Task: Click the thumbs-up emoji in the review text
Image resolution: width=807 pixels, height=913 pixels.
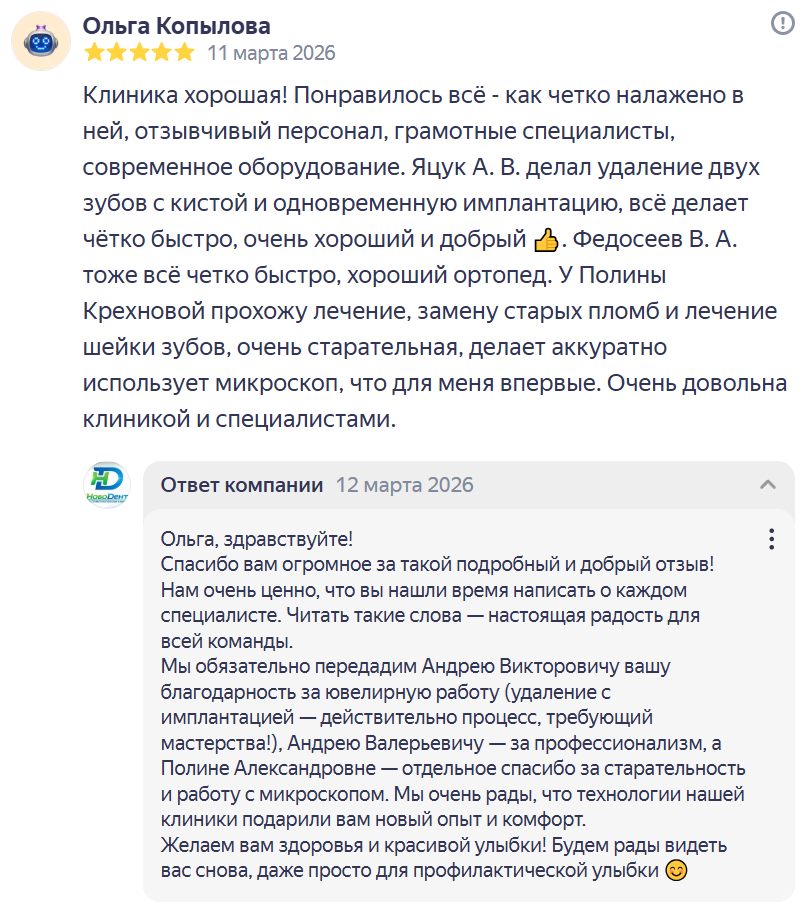Action: pos(545,240)
